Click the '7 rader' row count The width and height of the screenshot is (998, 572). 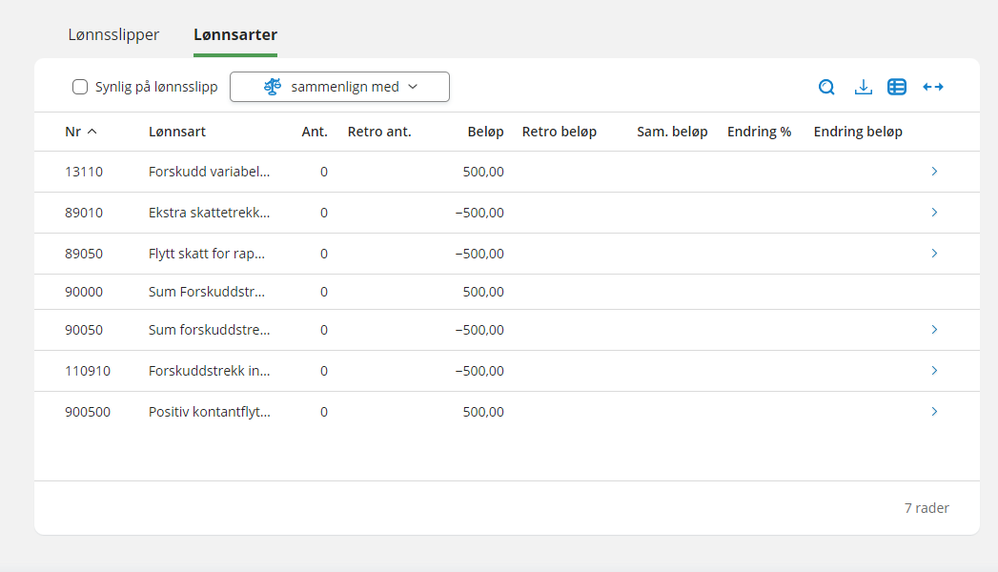pos(927,508)
